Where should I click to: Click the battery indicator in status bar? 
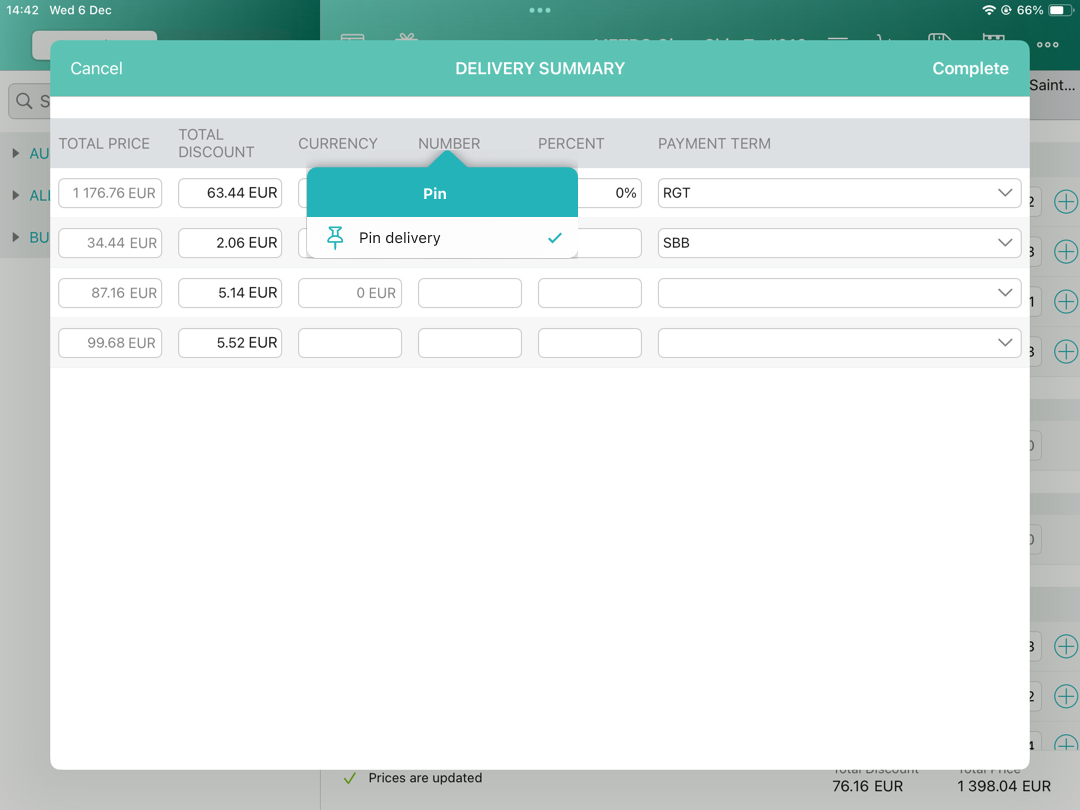click(x=1060, y=10)
